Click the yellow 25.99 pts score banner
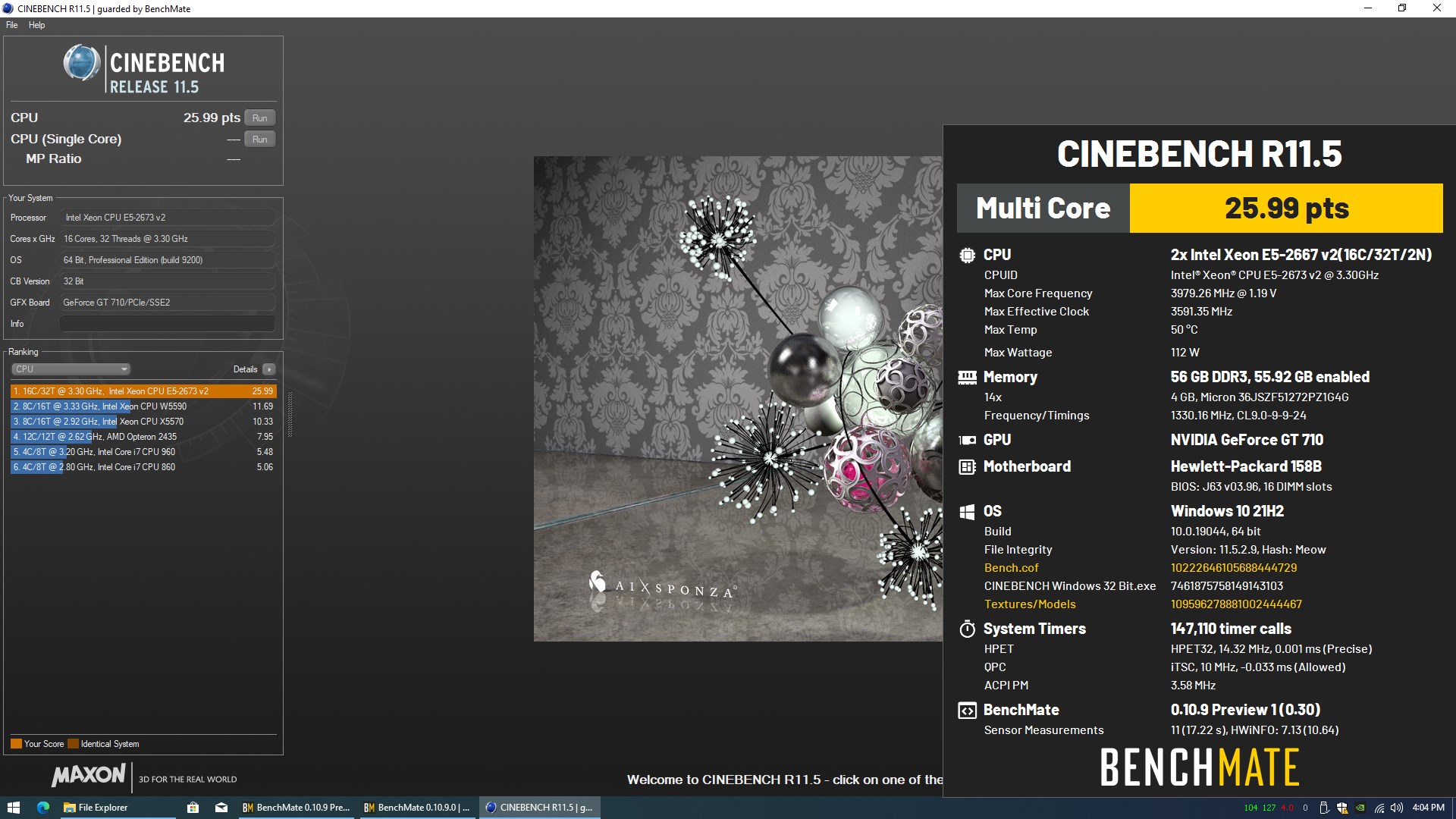This screenshot has width=1456, height=819. 1286,208
